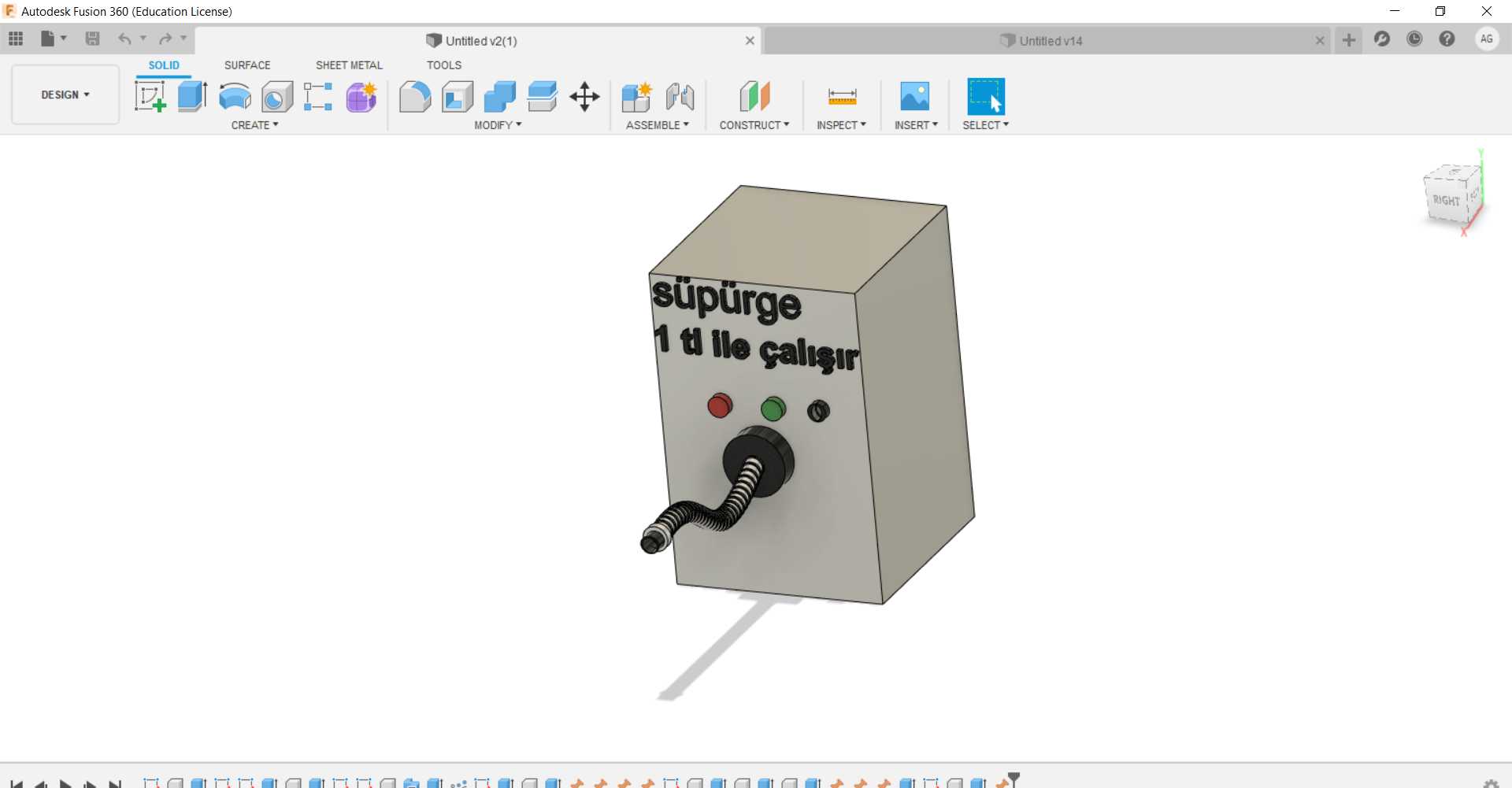Select the Extrude tool

point(192,97)
